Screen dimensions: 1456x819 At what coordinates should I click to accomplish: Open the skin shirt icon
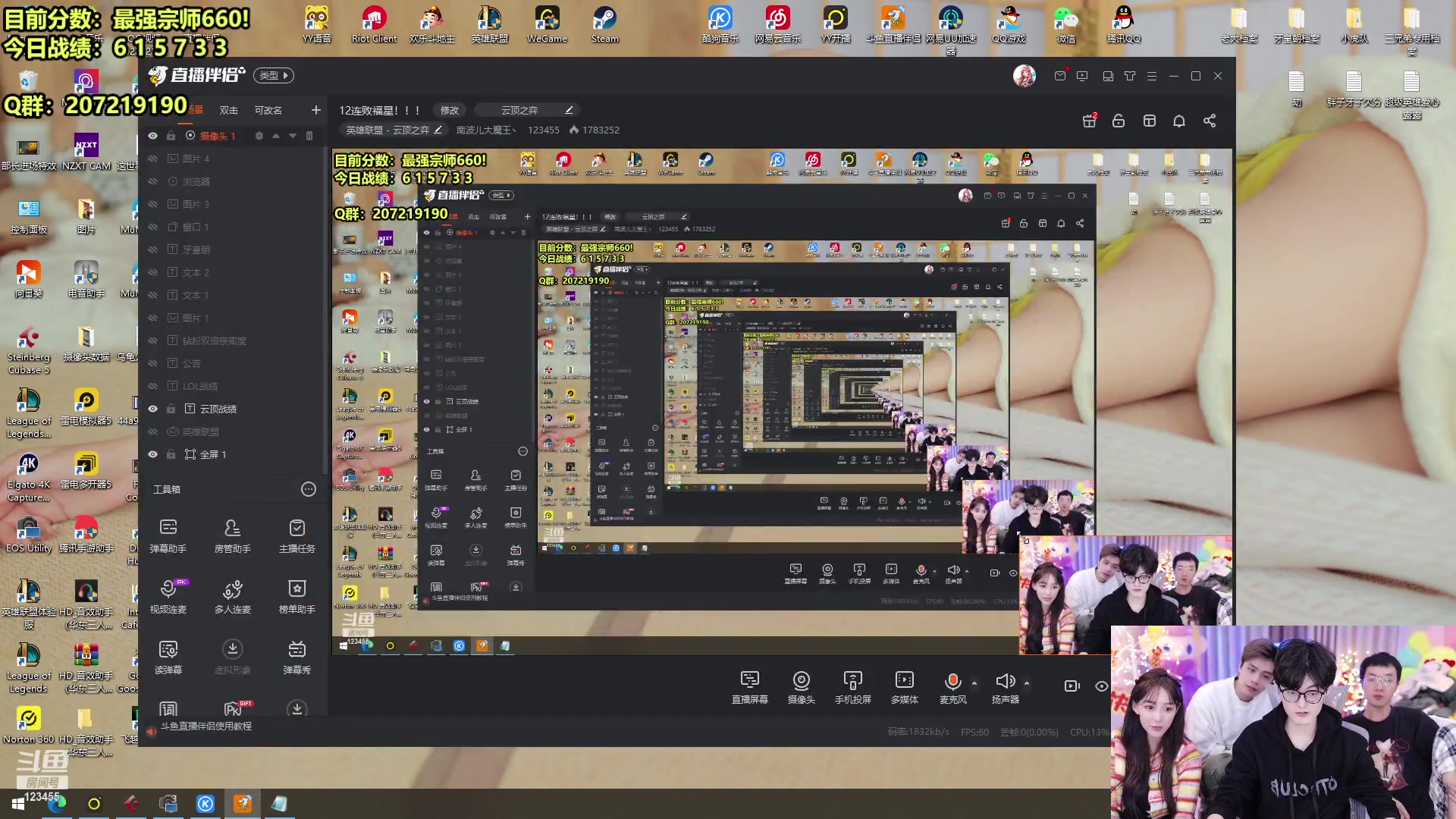[1130, 76]
